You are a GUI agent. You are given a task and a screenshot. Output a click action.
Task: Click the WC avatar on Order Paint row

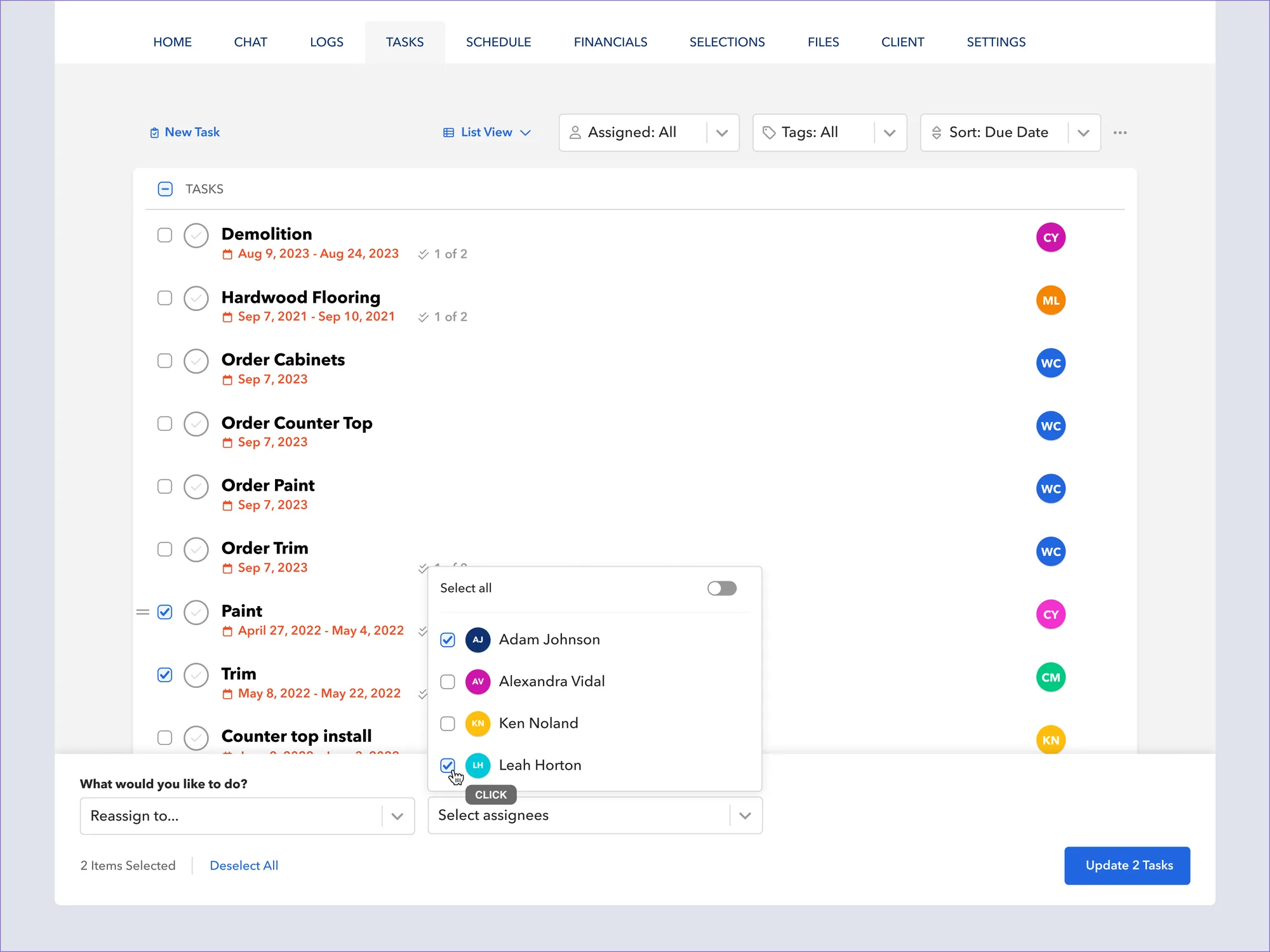coord(1050,489)
